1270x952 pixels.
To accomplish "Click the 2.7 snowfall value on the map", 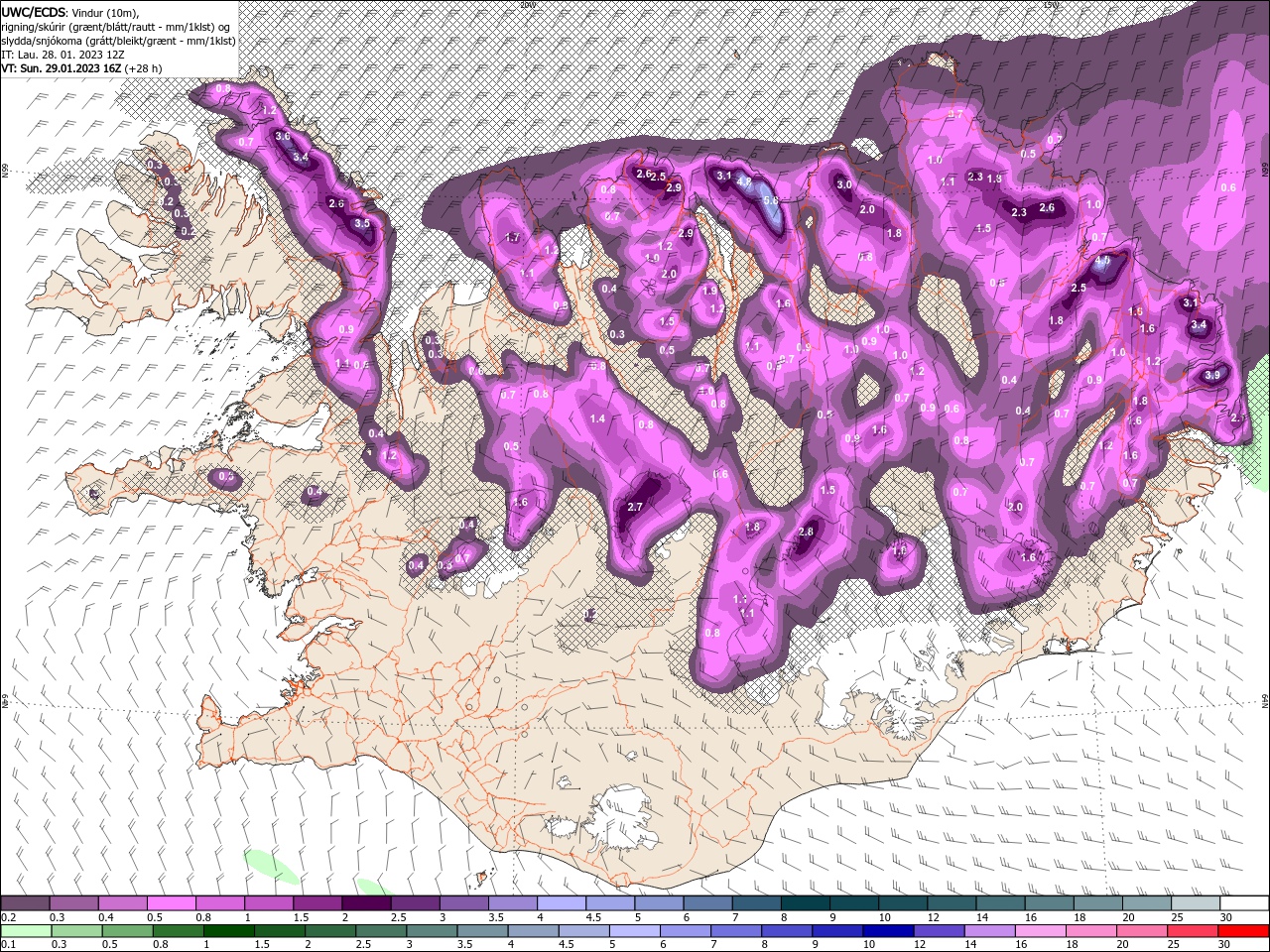I will [x=636, y=507].
